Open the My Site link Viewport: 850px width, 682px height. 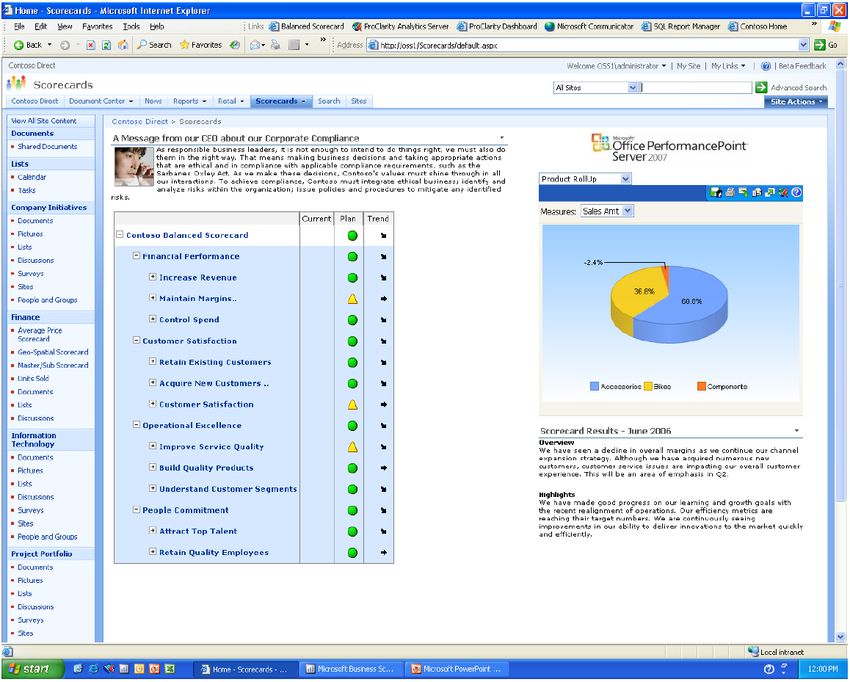pyautogui.click(x=688, y=66)
